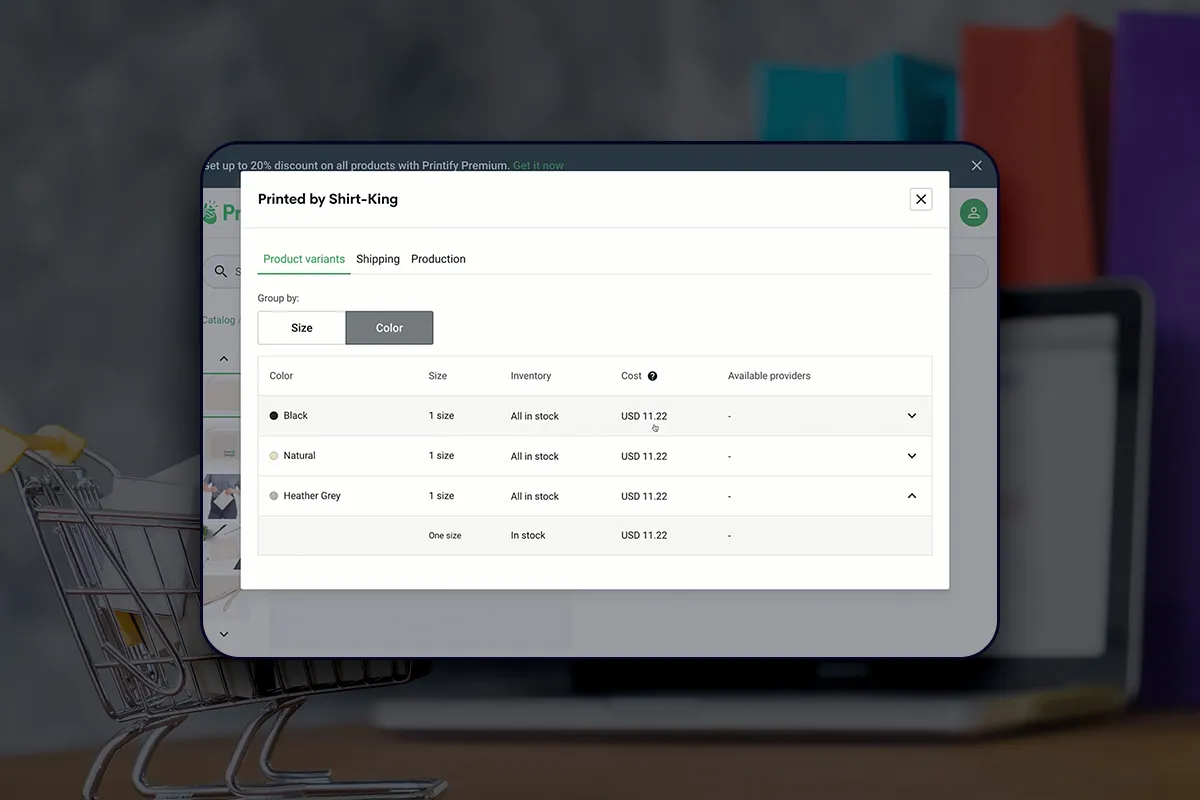Collapse the up chevron behind dialog
Screen dimensions: 1200x800
(x=223, y=359)
